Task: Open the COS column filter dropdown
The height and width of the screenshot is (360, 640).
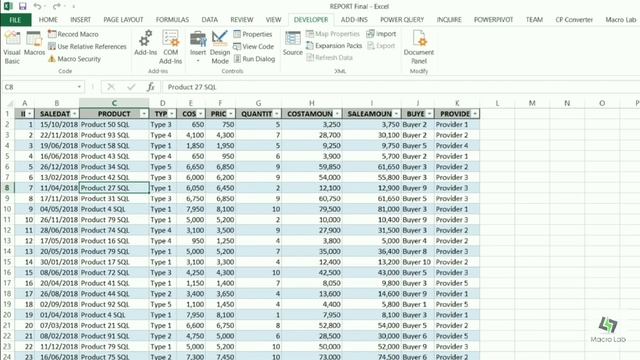Action: [200, 114]
